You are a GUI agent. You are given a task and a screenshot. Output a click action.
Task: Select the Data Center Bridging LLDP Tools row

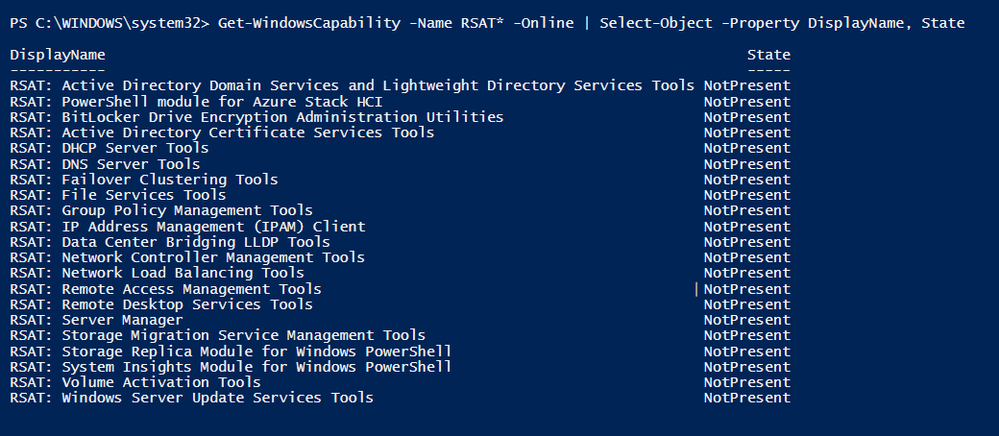[400, 242]
